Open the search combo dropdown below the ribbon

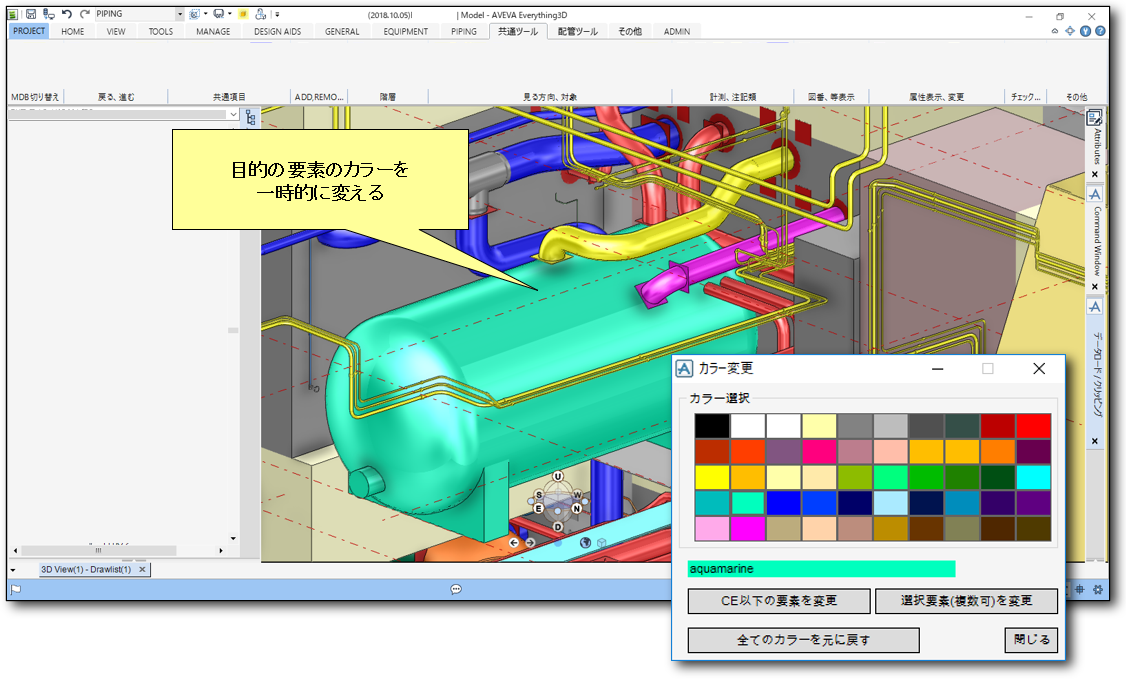coord(231,114)
